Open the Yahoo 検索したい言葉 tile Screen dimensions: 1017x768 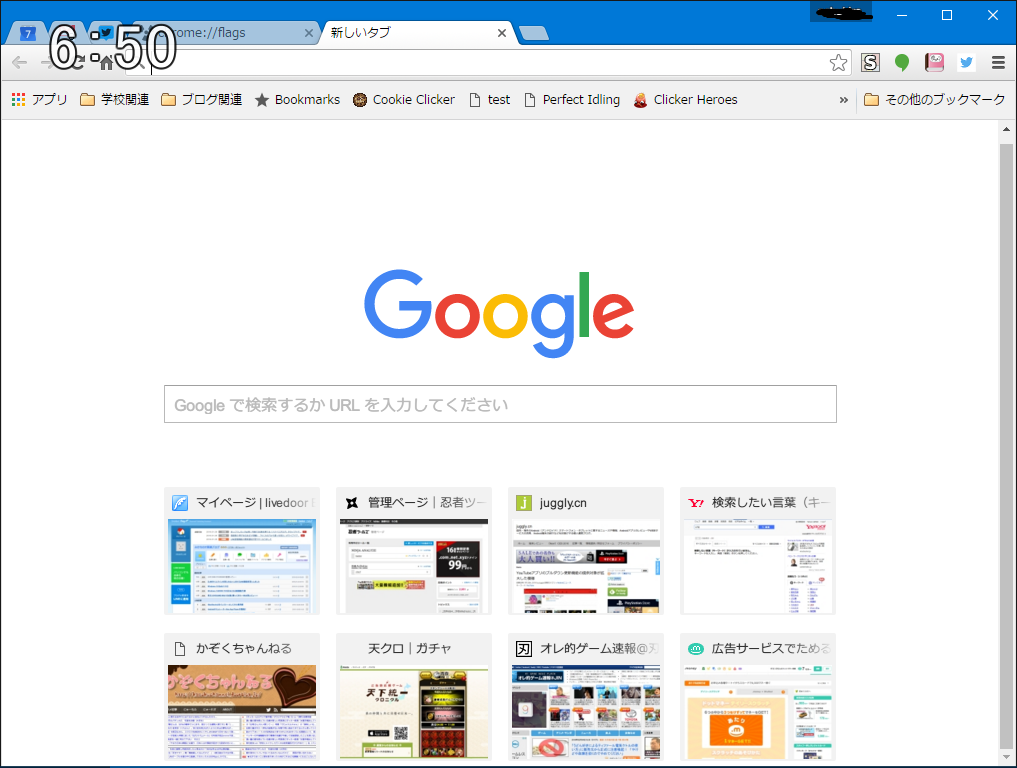pos(758,550)
